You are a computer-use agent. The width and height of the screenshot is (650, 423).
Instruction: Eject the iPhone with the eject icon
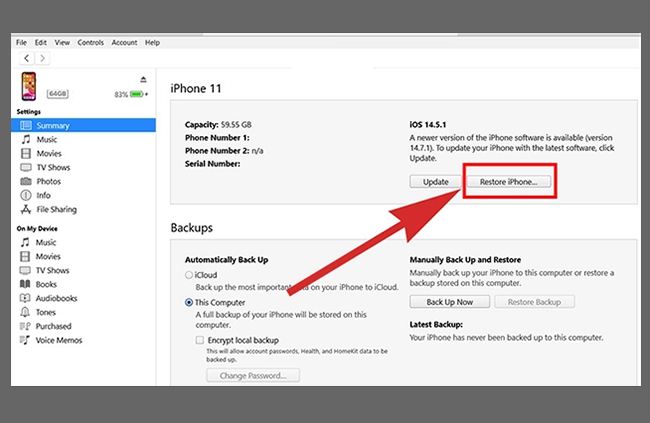(x=143, y=79)
